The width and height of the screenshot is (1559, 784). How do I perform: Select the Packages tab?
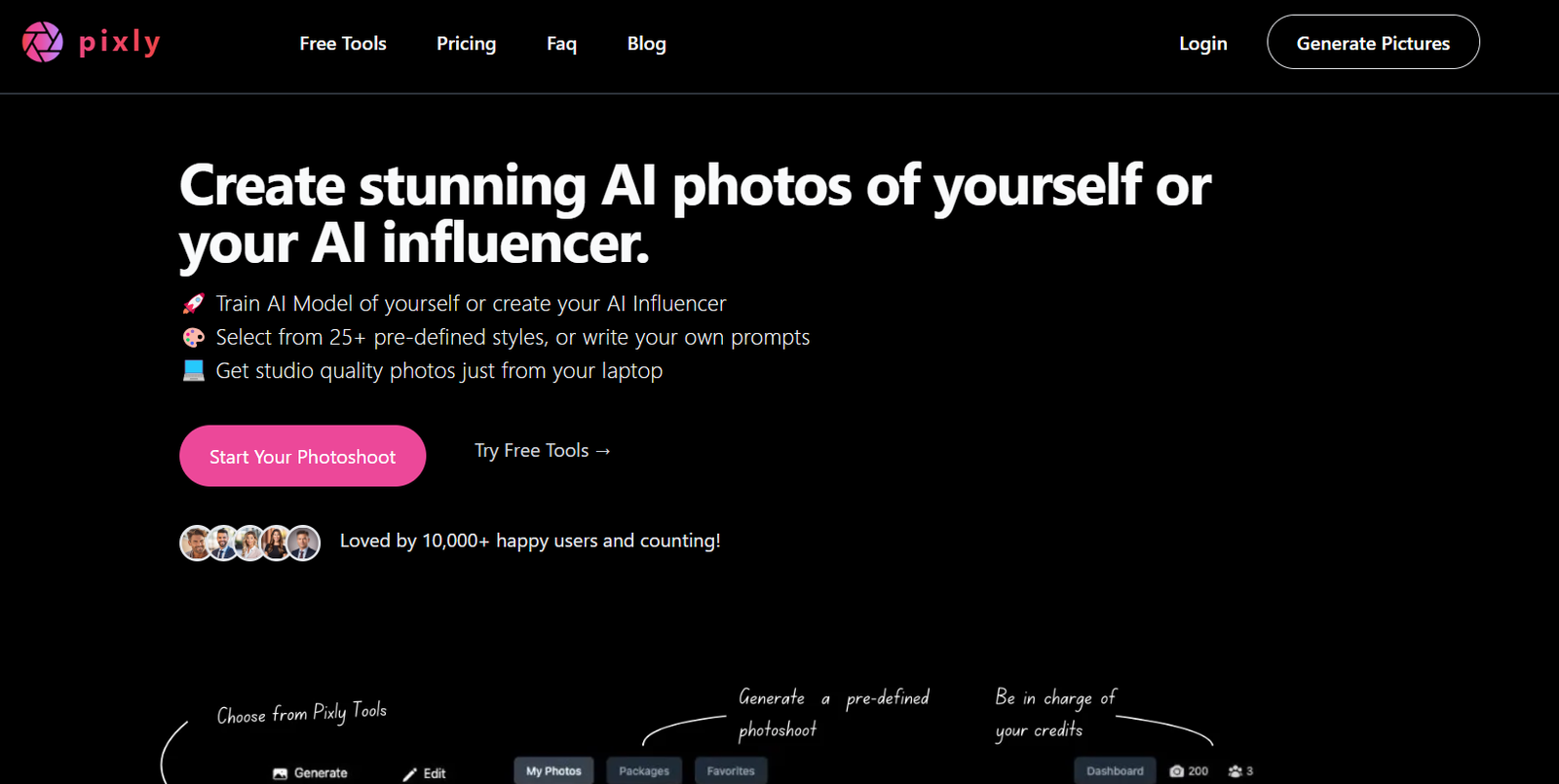(644, 771)
